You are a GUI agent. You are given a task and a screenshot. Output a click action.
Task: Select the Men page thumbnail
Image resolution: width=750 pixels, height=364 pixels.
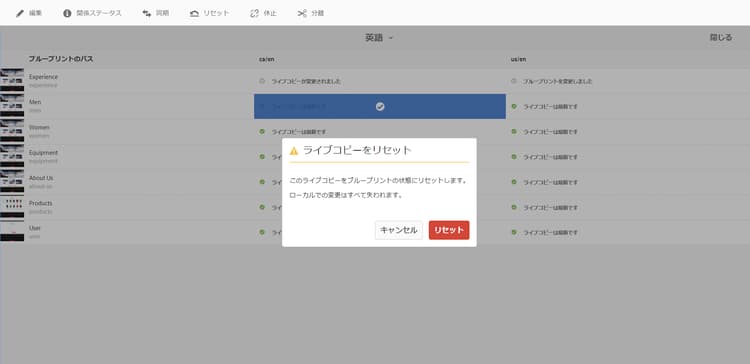click(12, 106)
